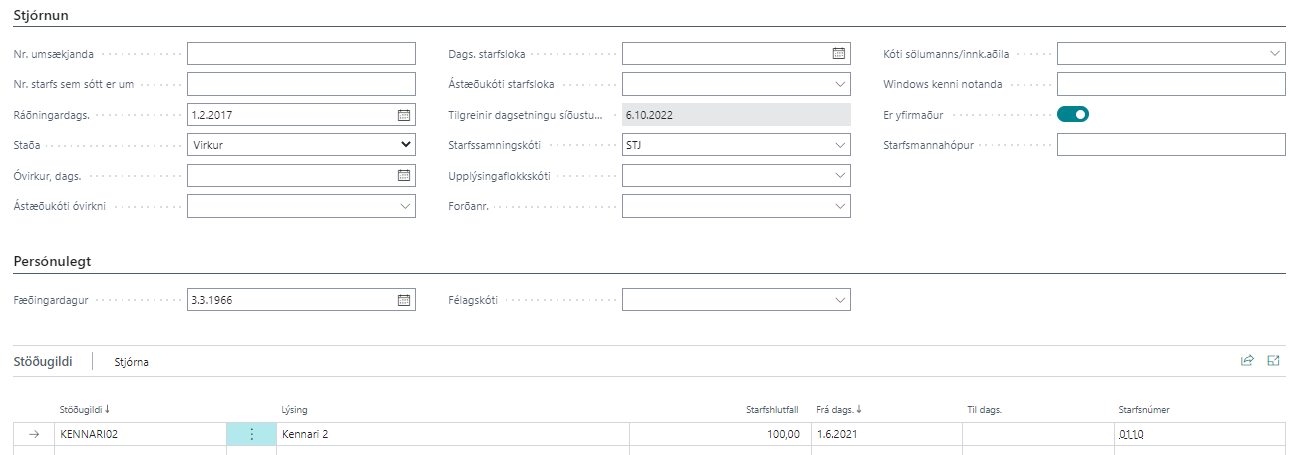Toggle the Er yfirmaður switch
Viewport: 1290px width, 455px height.
(x=1072, y=115)
